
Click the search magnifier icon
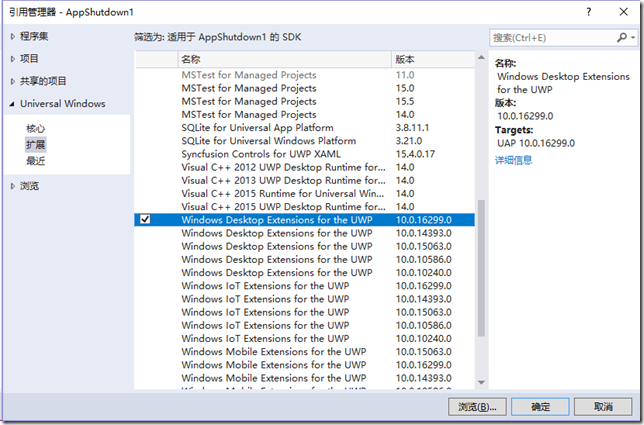(622, 38)
